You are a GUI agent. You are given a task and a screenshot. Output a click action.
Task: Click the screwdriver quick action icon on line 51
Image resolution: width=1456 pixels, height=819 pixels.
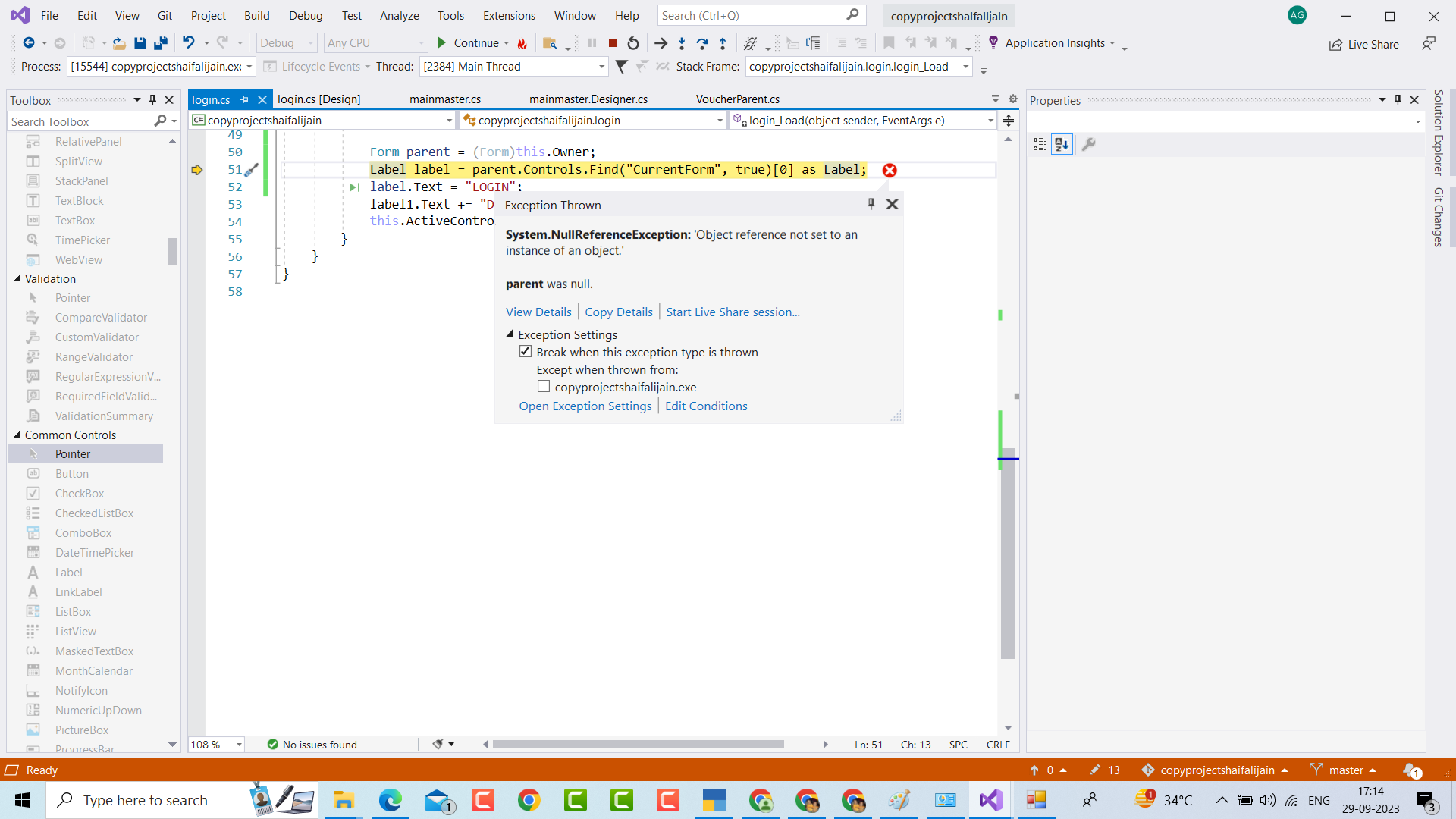pos(252,170)
